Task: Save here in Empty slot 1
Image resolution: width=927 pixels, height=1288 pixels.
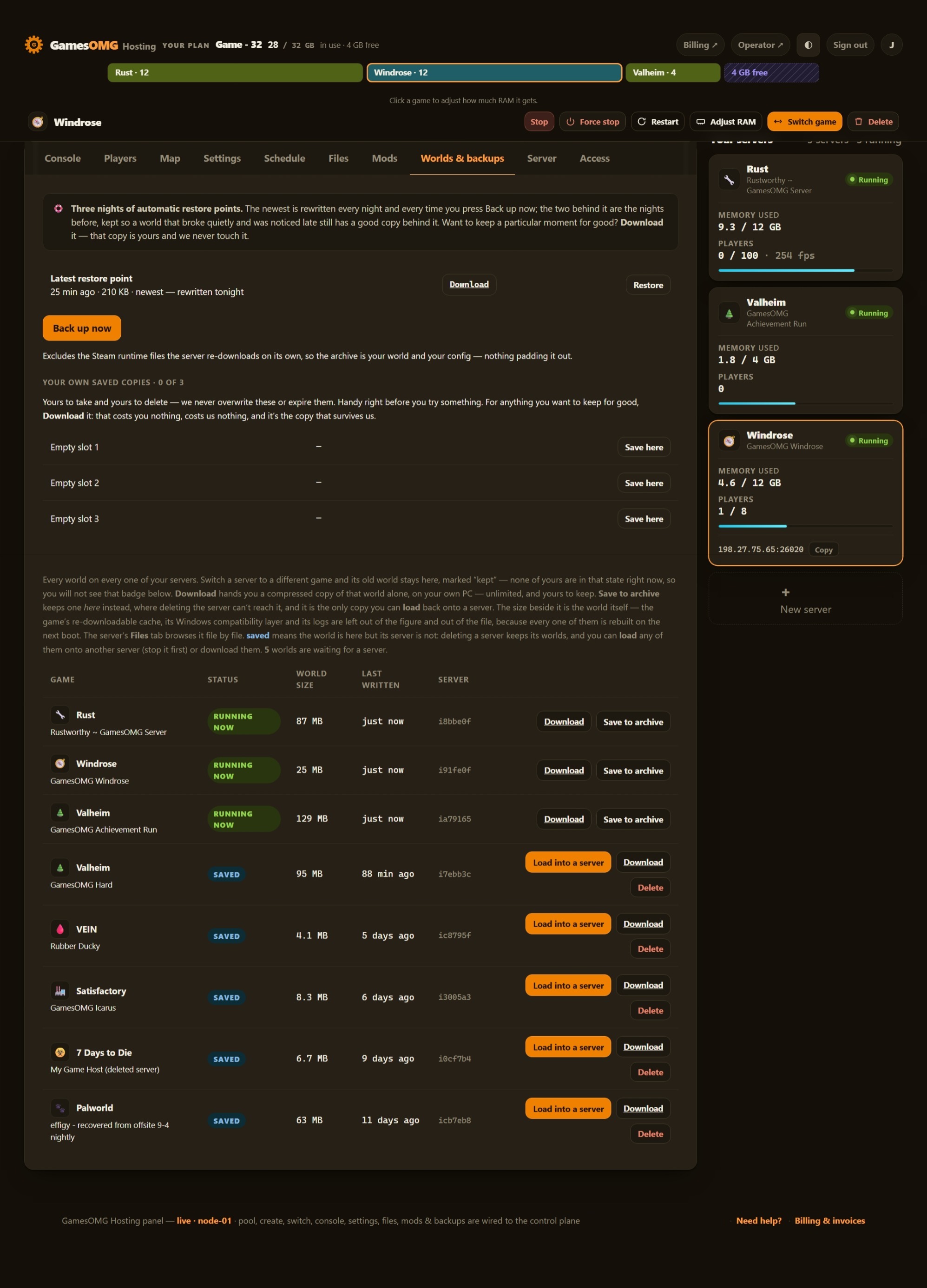Action: [x=644, y=447]
